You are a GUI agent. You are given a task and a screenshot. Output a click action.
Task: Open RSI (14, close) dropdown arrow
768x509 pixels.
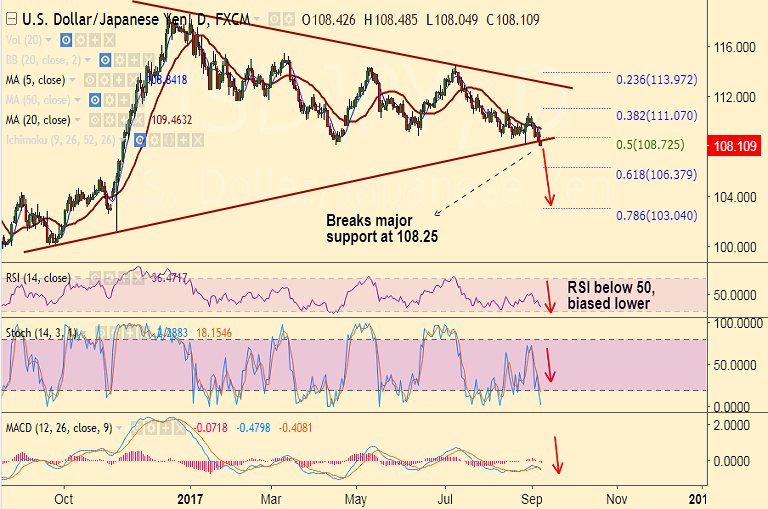point(77,278)
